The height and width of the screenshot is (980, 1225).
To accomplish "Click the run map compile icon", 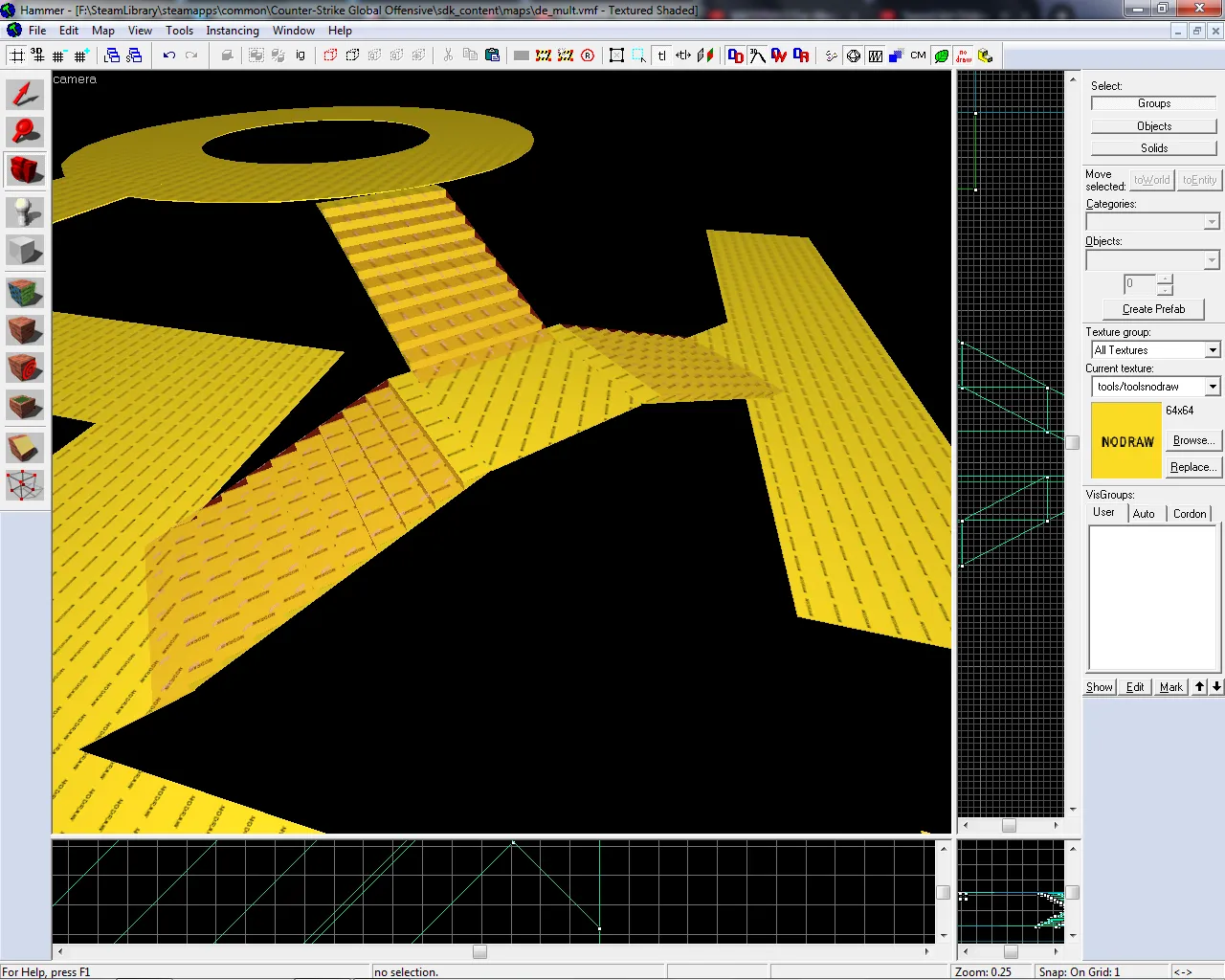I will tap(985, 56).
